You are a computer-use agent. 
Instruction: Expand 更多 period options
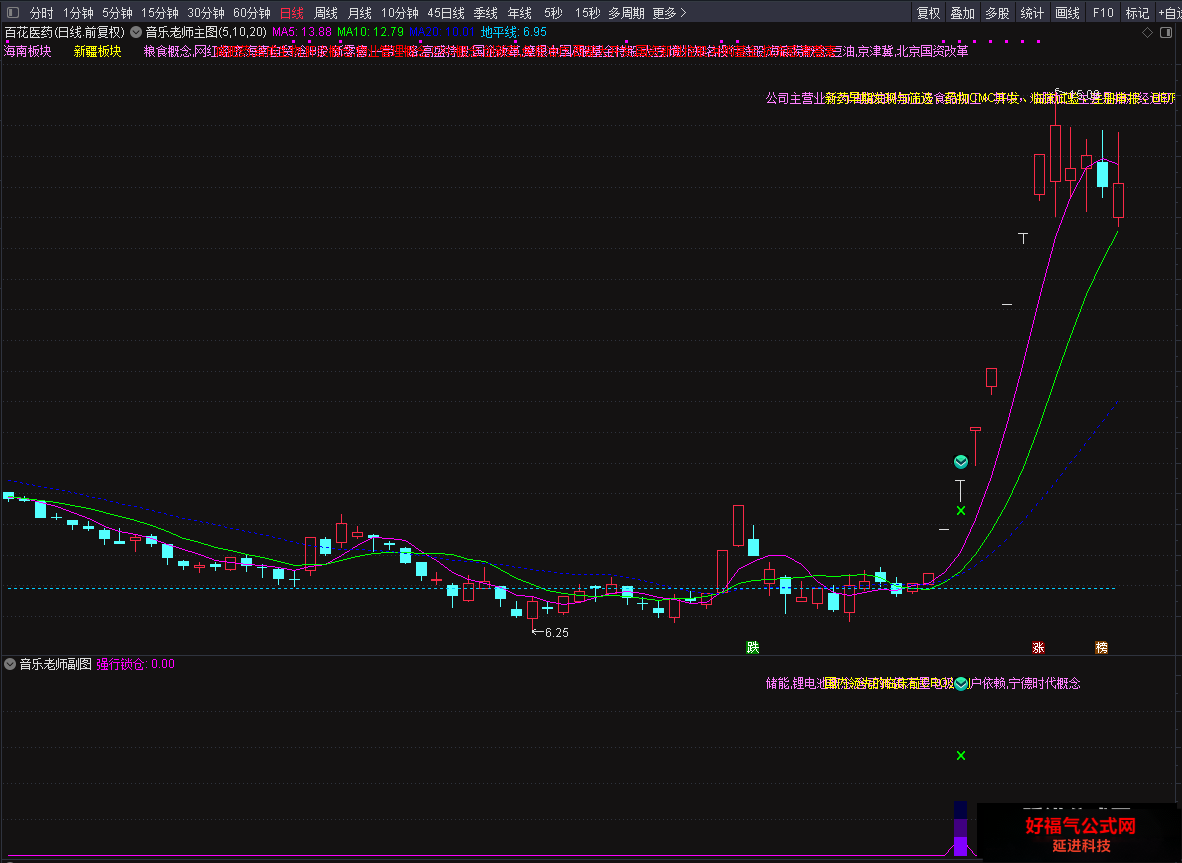(669, 13)
